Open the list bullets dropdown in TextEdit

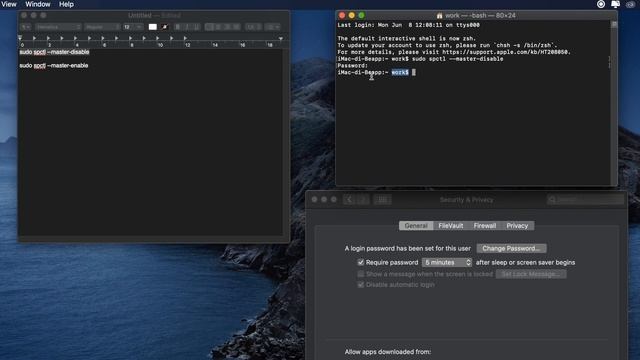(x=273, y=27)
